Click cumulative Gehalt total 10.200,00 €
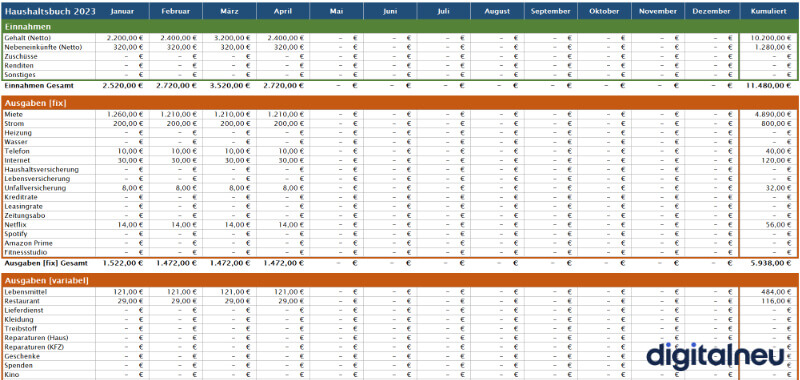This screenshot has width=800, height=380. click(x=771, y=38)
